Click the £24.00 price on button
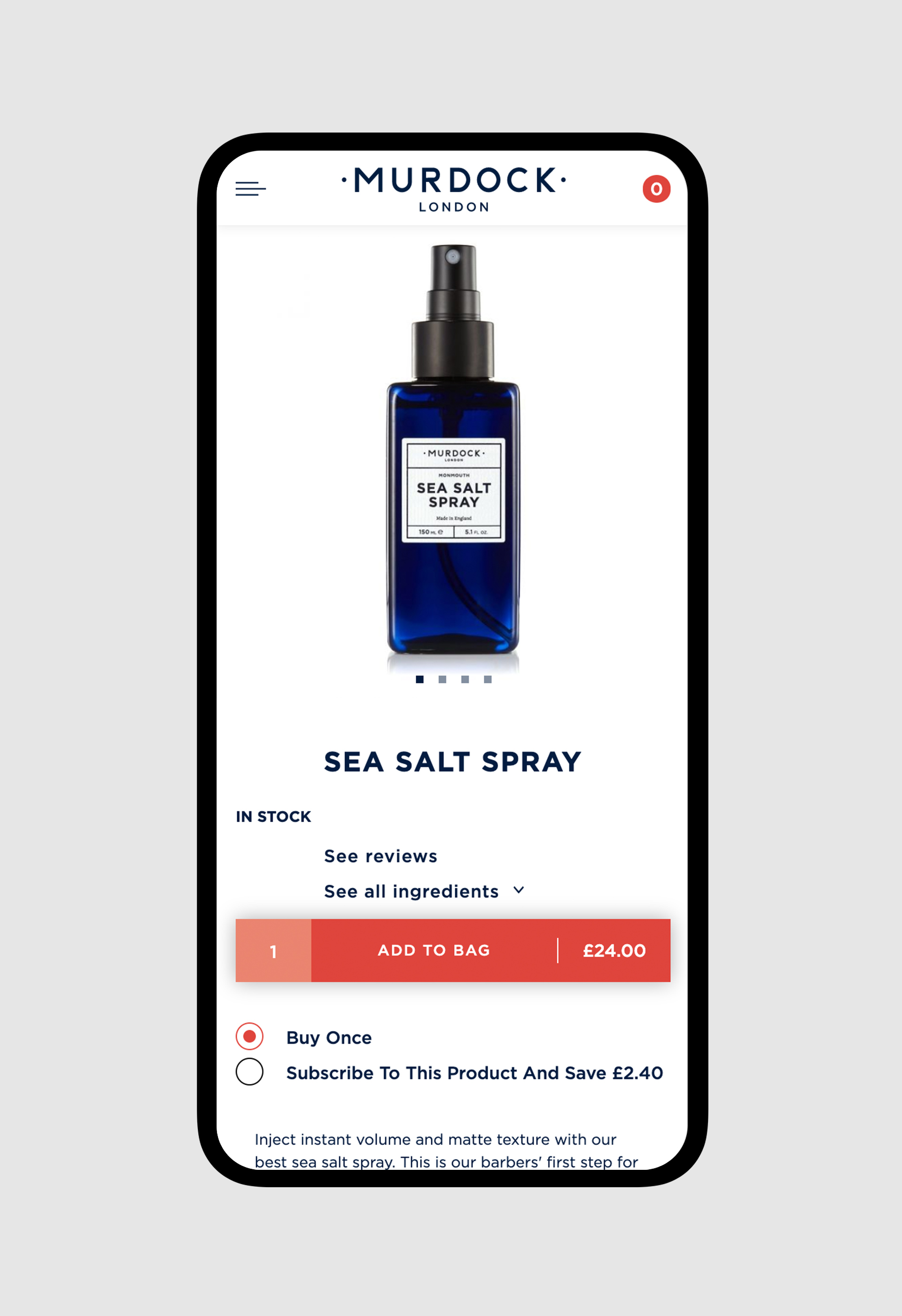The image size is (902, 1316). point(614,950)
